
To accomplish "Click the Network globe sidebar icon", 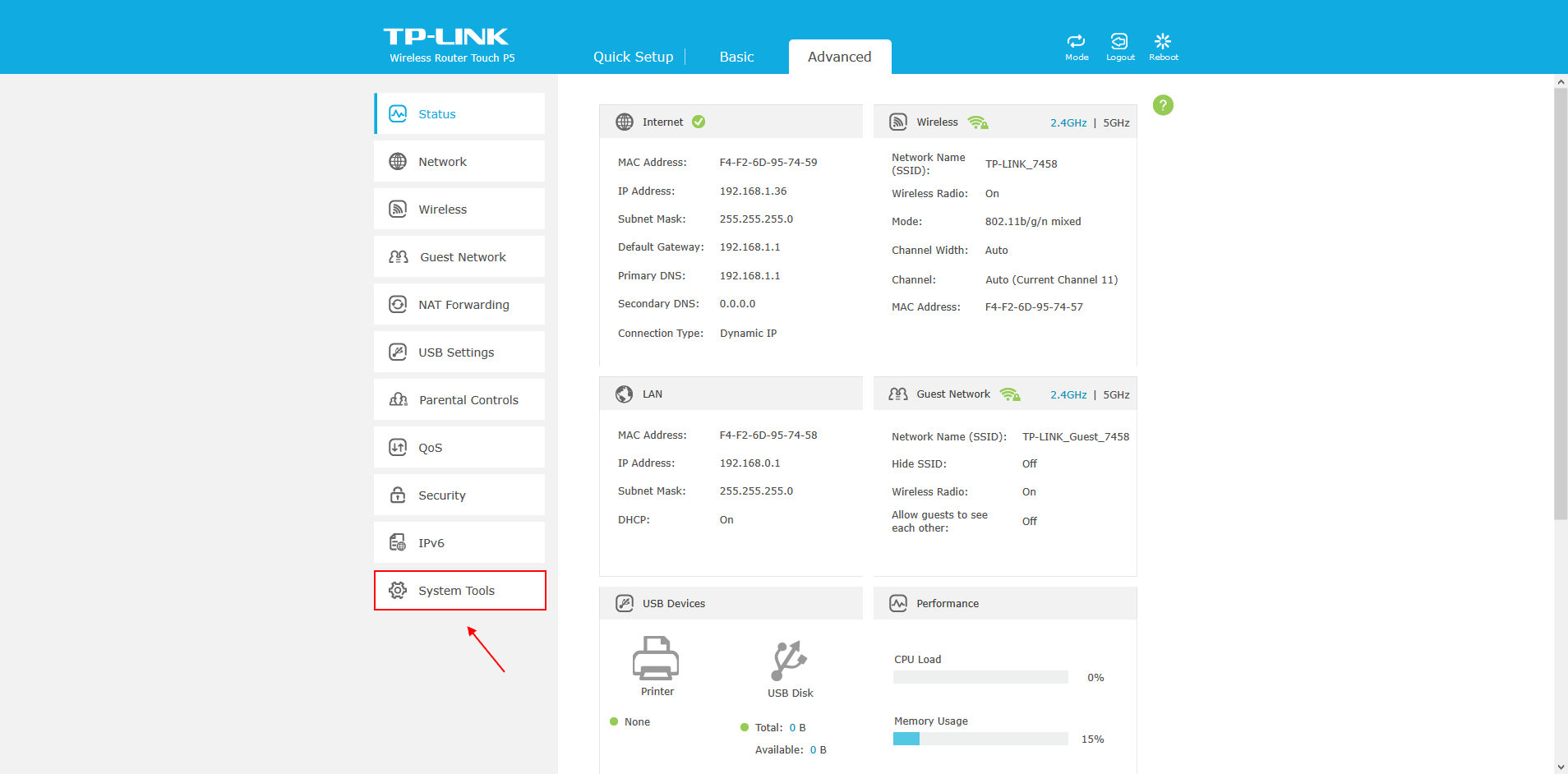I will click(x=398, y=161).
